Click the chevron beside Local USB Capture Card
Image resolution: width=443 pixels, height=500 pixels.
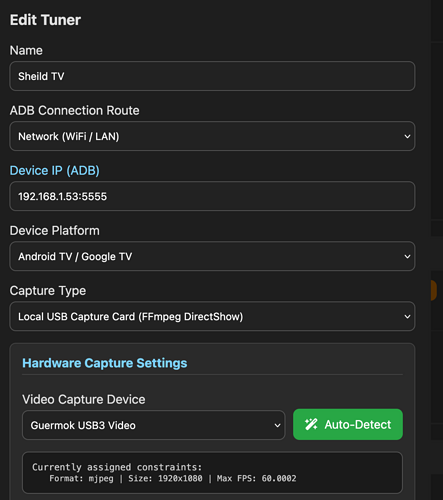coord(407,316)
